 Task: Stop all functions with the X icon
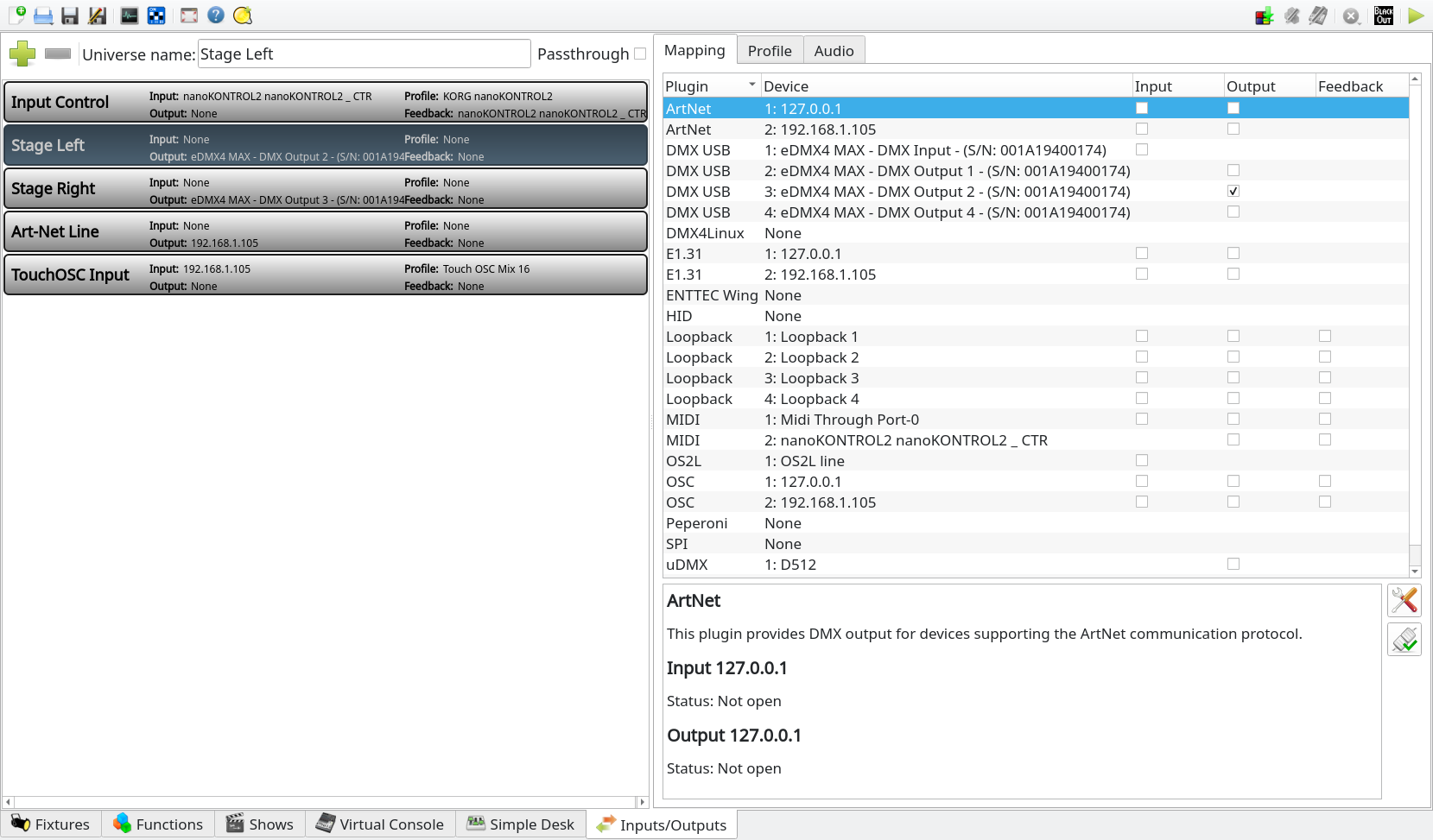point(1351,16)
